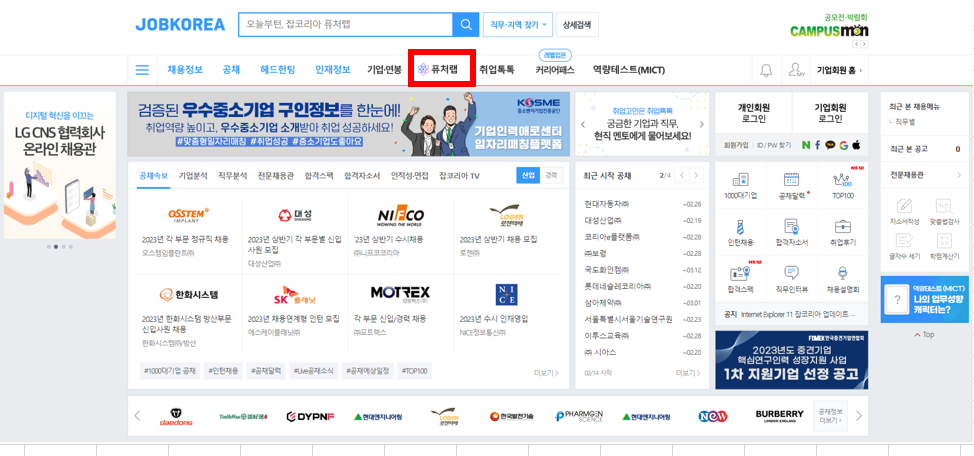
Task: Click the 회원가입 link
Action: [736, 145]
